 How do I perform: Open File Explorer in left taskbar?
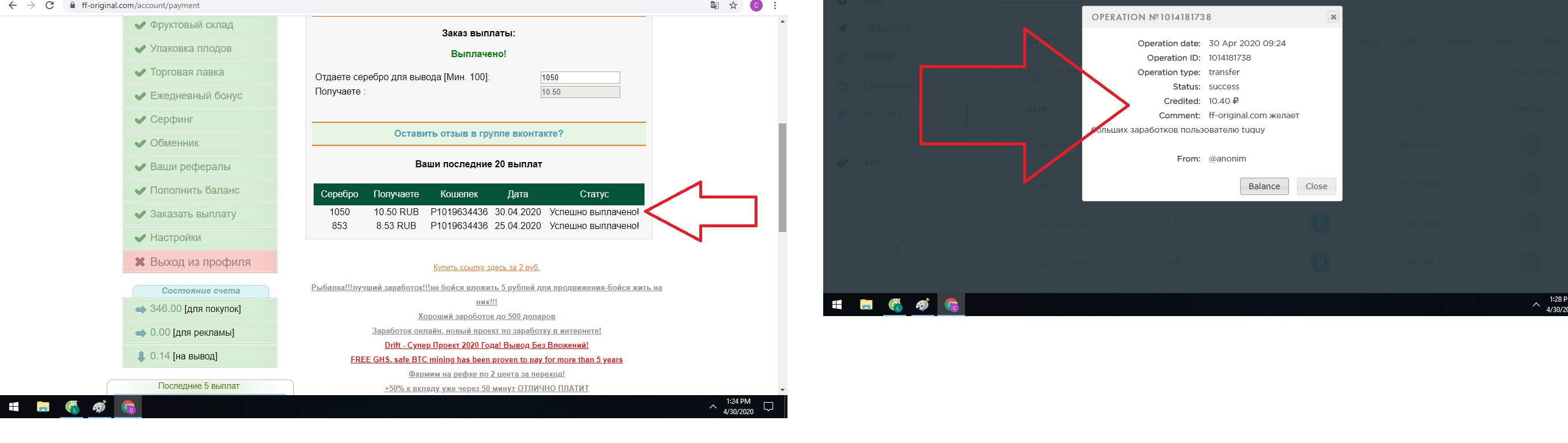[x=43, y=407]
